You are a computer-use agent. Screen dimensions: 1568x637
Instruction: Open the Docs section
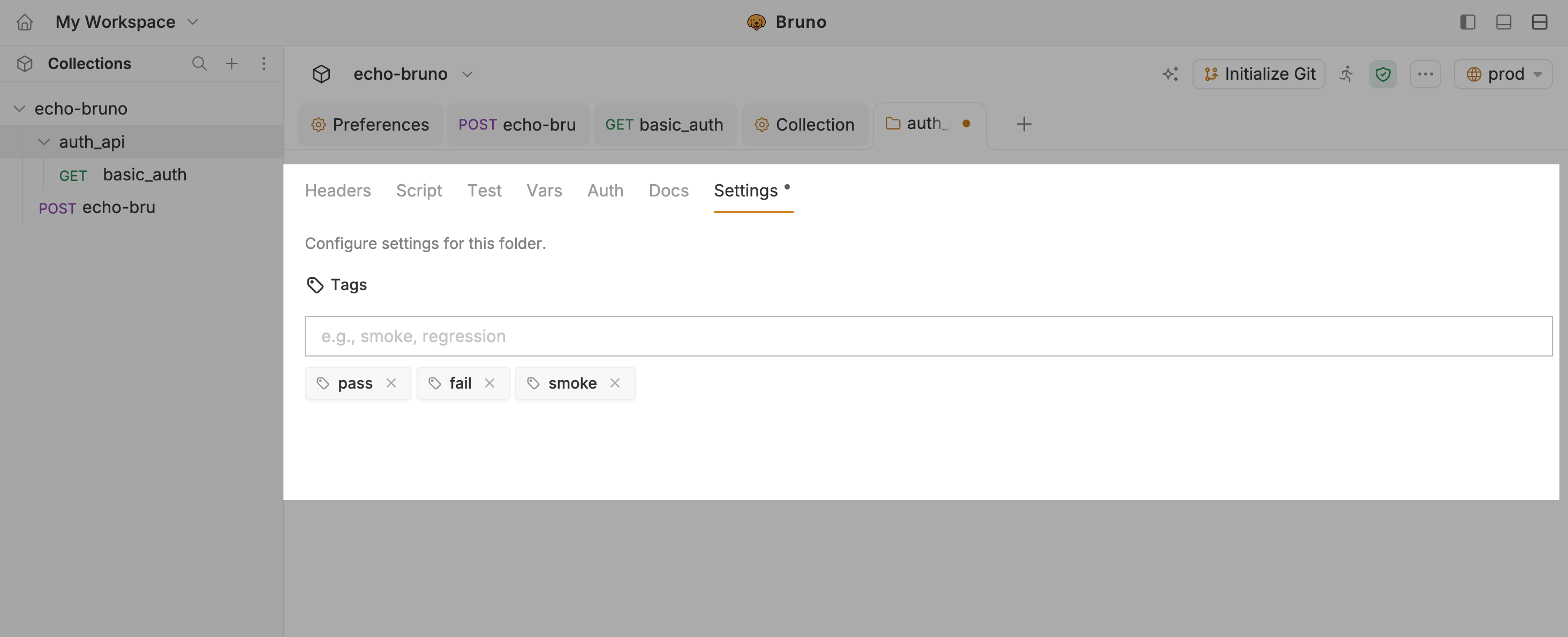pos(669,191)
